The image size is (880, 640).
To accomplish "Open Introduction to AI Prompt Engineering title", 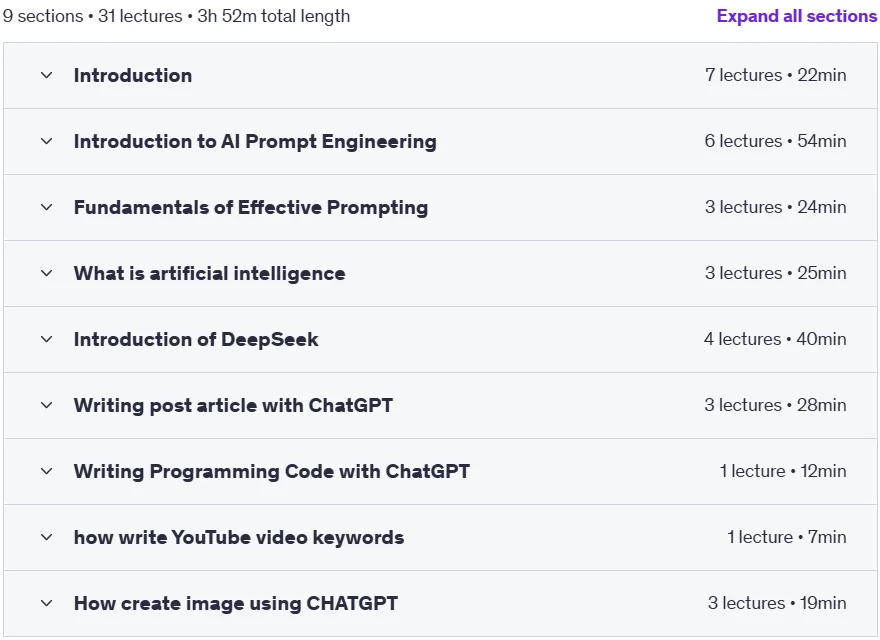I will tap(255, 141).
